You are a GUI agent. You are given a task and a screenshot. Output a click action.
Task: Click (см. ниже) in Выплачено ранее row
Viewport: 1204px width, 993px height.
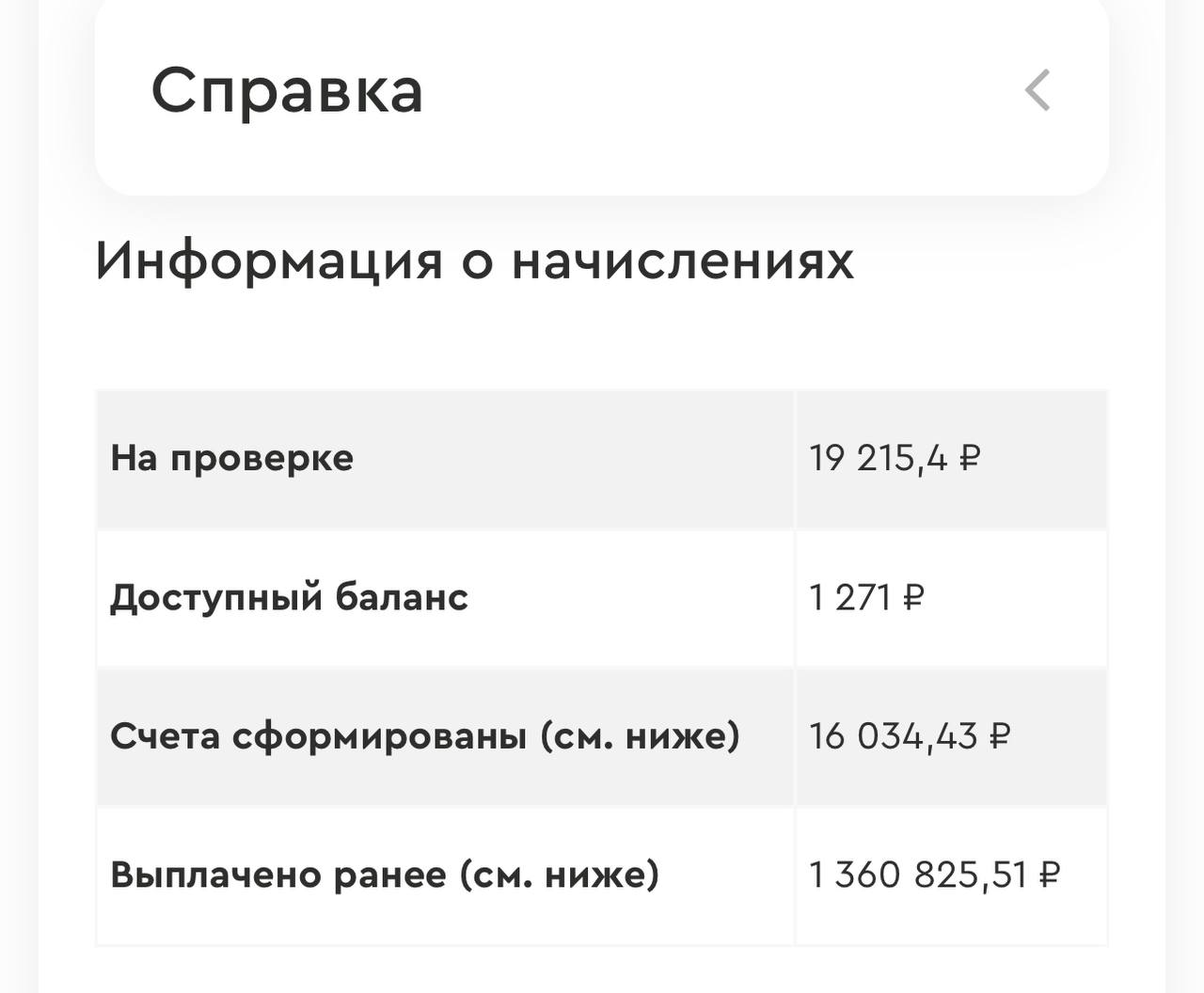(560, 875)
